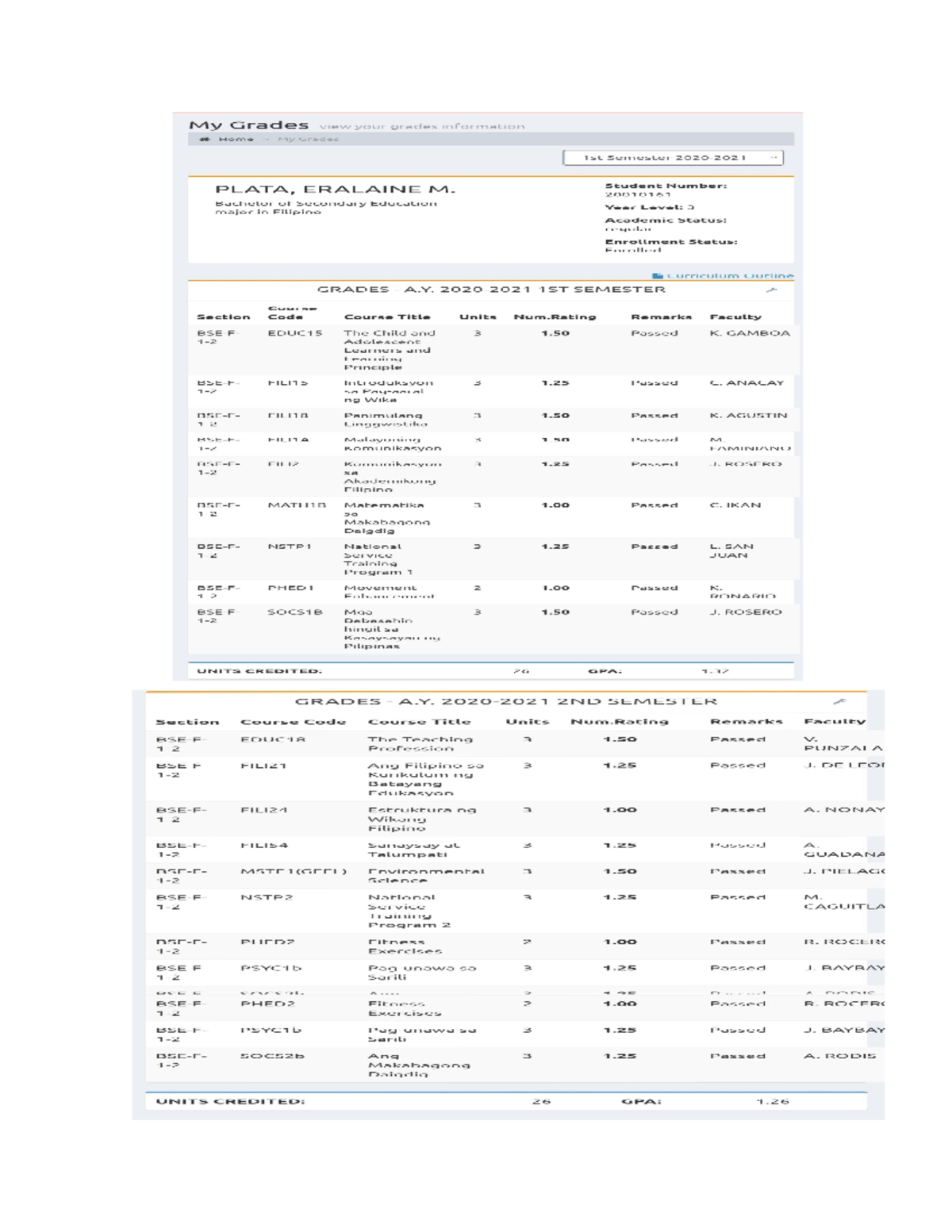Go to Home via breadcrumb text link

[x=236, y=140]
